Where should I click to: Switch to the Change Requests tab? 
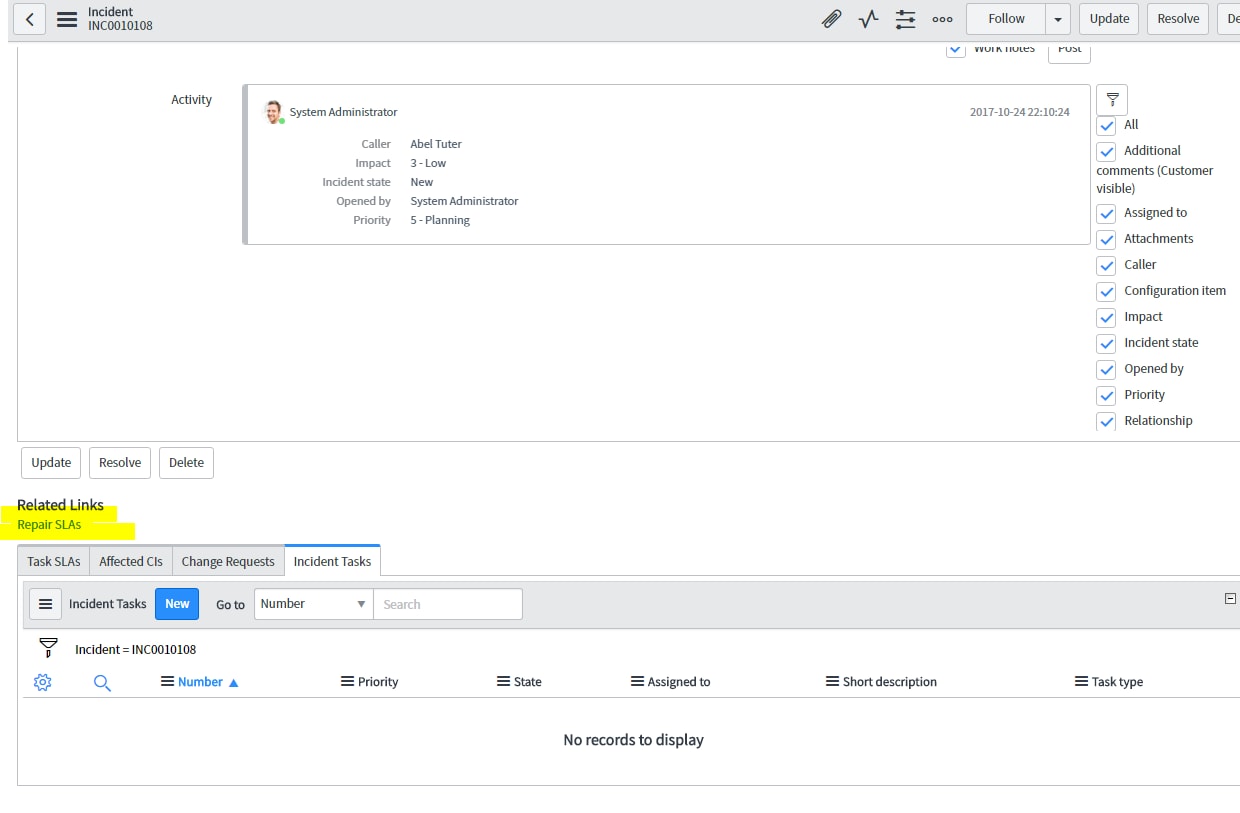[228, 561]
